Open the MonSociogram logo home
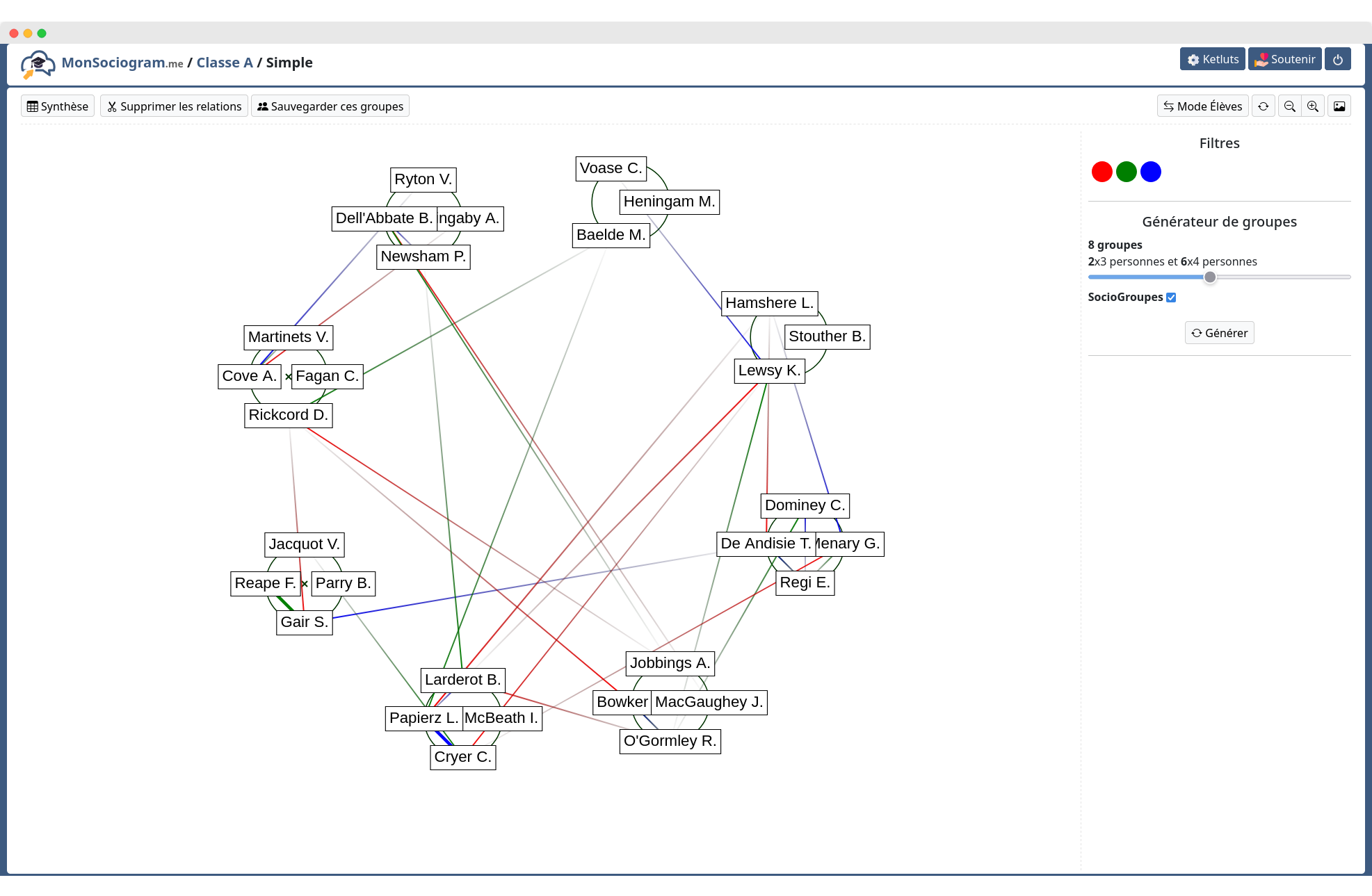The height and width of the screenshot is (896, 1372). click(38, 63)
